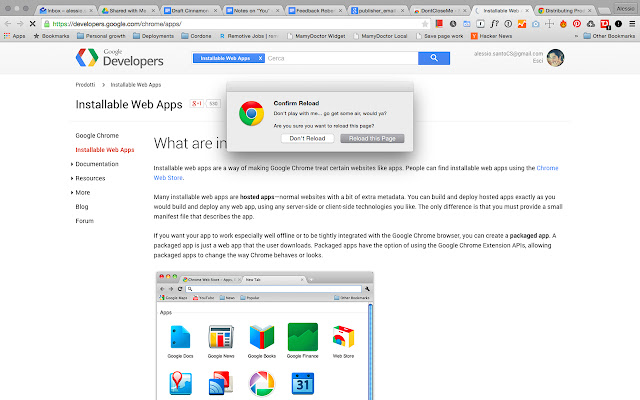The image size is (640, 400).
Task: Open the MarryDoctor Local bookmark
Action: [x=380, y=36]
